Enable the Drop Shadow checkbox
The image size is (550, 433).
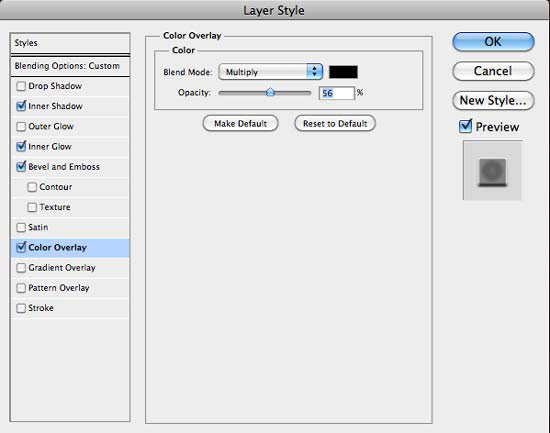click(x=21, y=86)
